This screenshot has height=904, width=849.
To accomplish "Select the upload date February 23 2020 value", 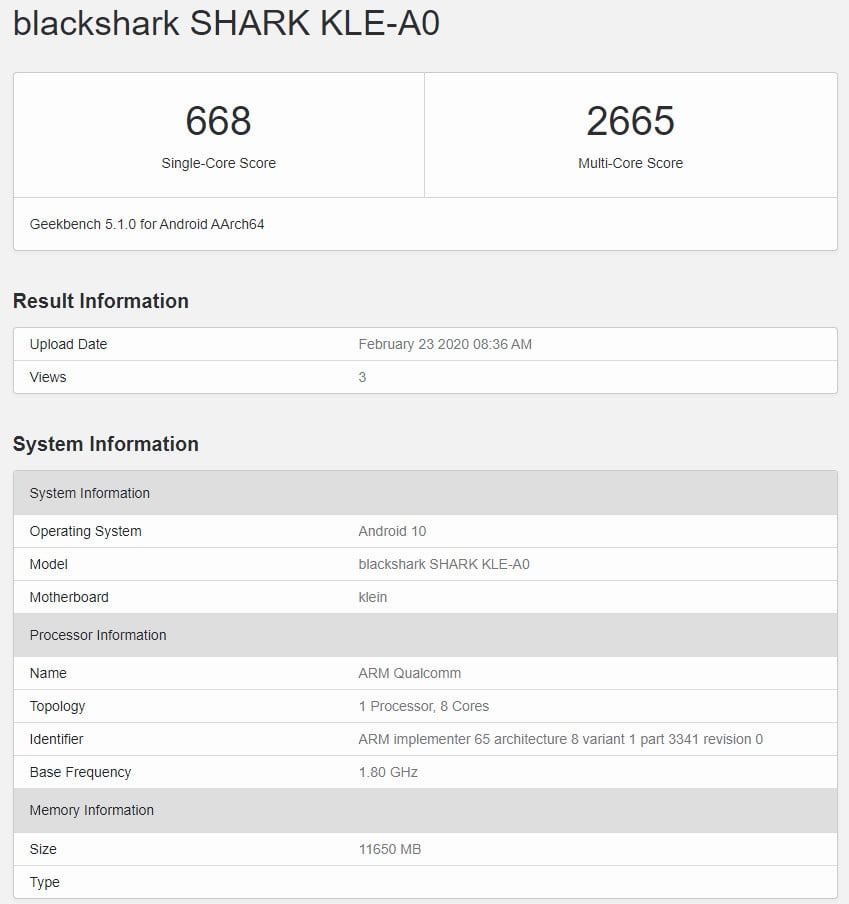I will click(445, 344).
